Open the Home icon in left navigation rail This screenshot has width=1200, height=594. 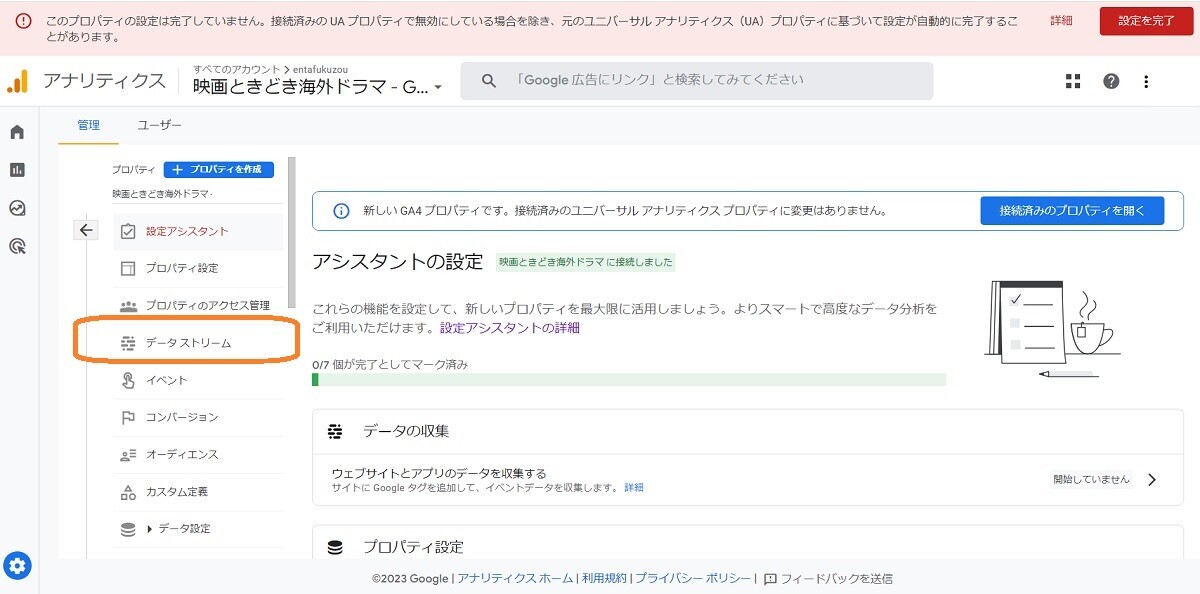tap(16, 131)
